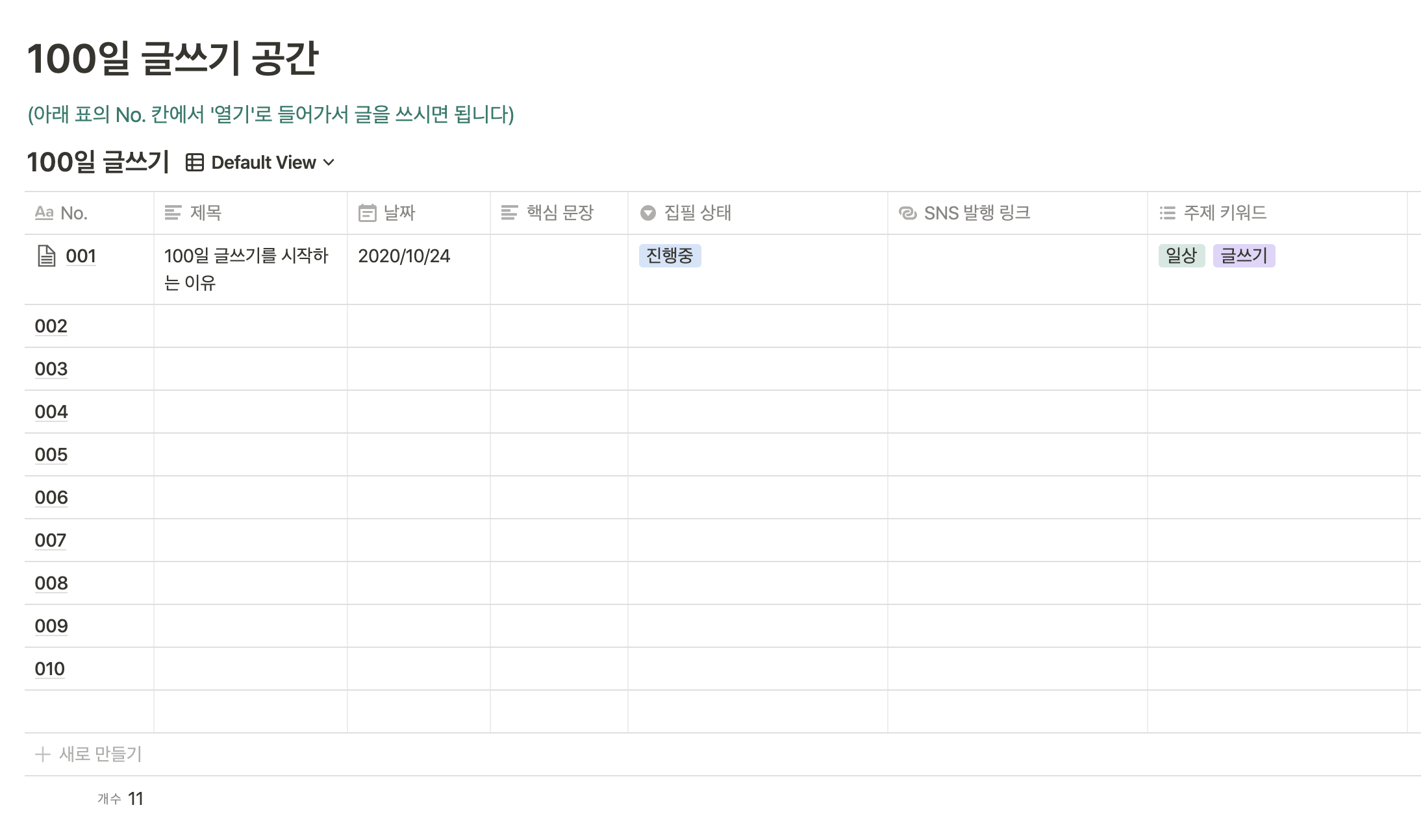Click the link icon in SNS 발행 링크 header
Image resolution: width=1421 pixels, height=840 pixels.
(x=907, y=213)
